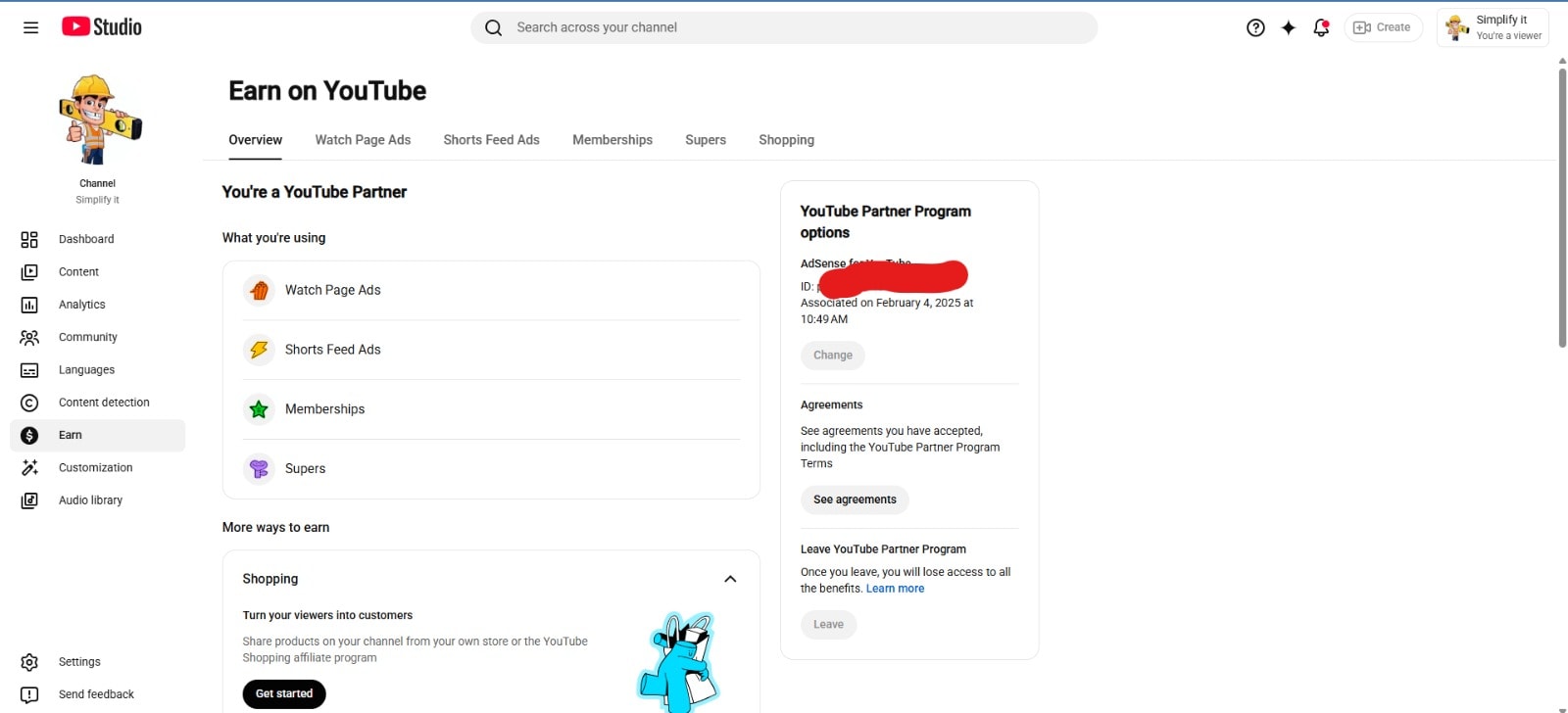This screenshot has width=1568, height=713.
Task: Switch to the Watch Page Ads tab
Action: click(363, 140)
